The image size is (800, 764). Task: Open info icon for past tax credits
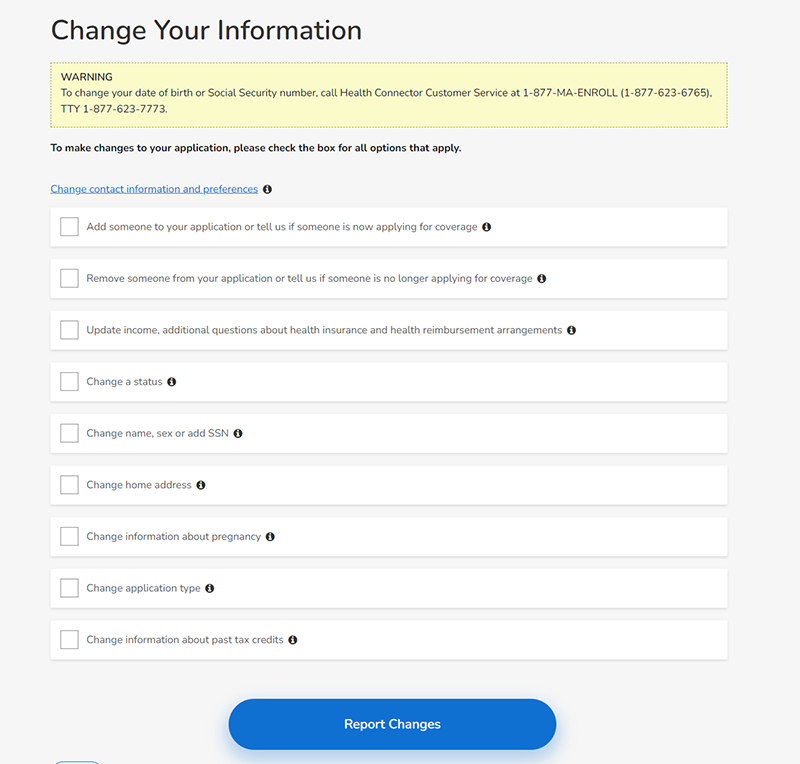pyautogui.click(x=293, y=640)
